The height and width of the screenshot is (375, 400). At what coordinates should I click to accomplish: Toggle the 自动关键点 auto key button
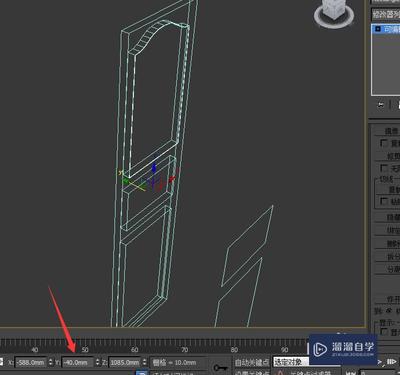tap(252, 362)
